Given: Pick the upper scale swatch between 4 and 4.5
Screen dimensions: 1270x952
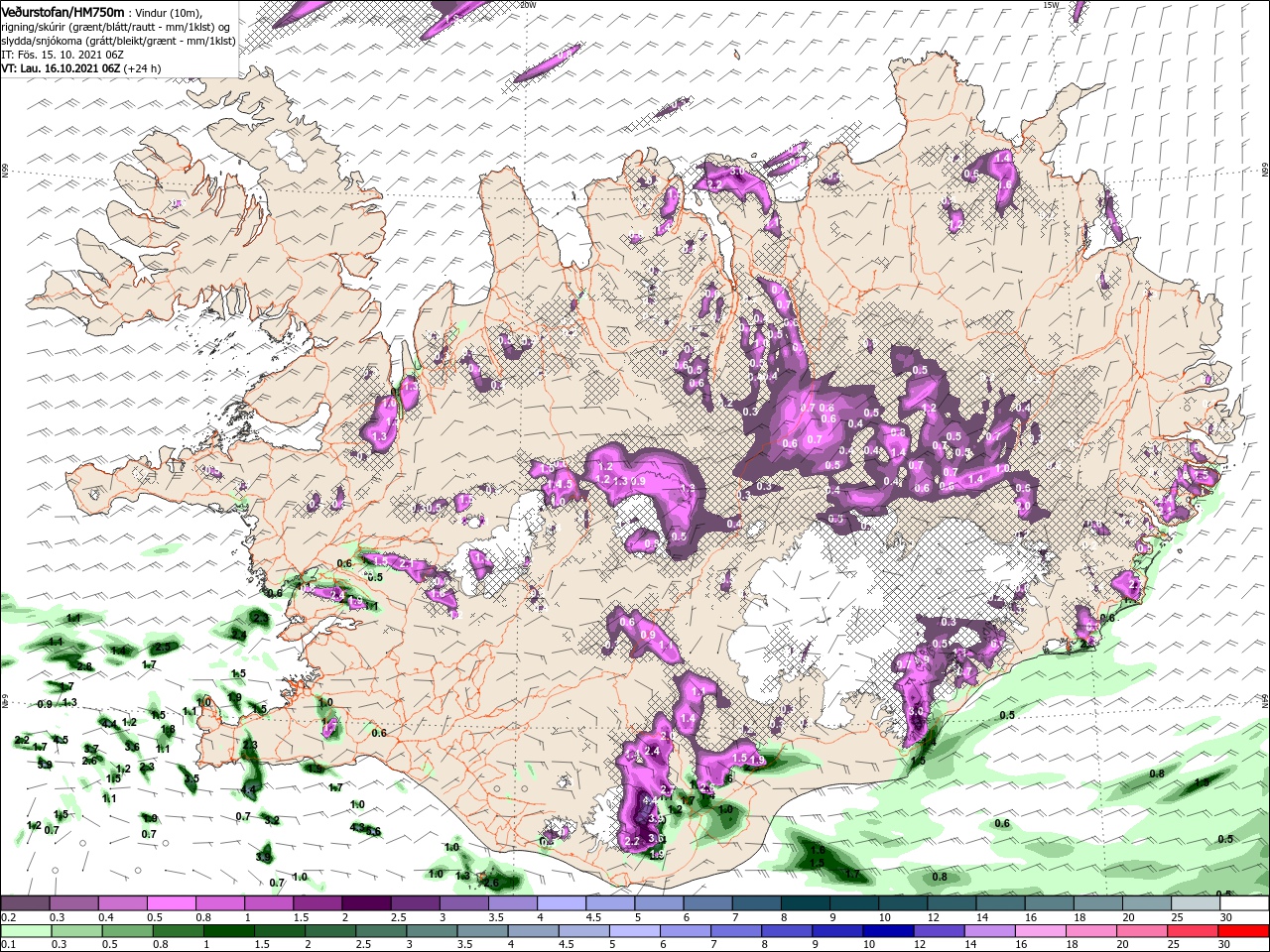Looking at the screenshot, I should pos(562,902).
